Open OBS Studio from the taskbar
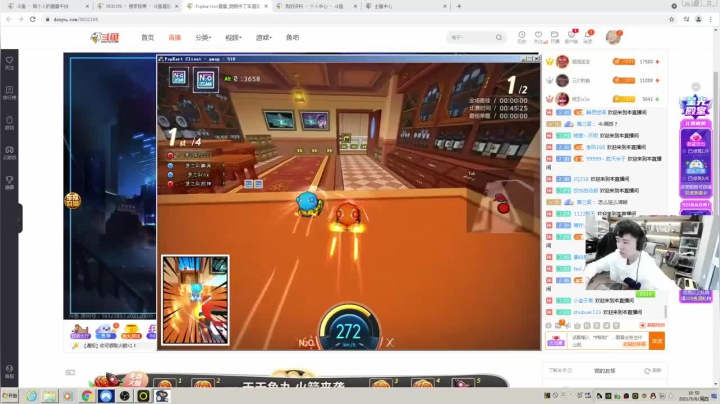The image size is (720, 404). 124,396
